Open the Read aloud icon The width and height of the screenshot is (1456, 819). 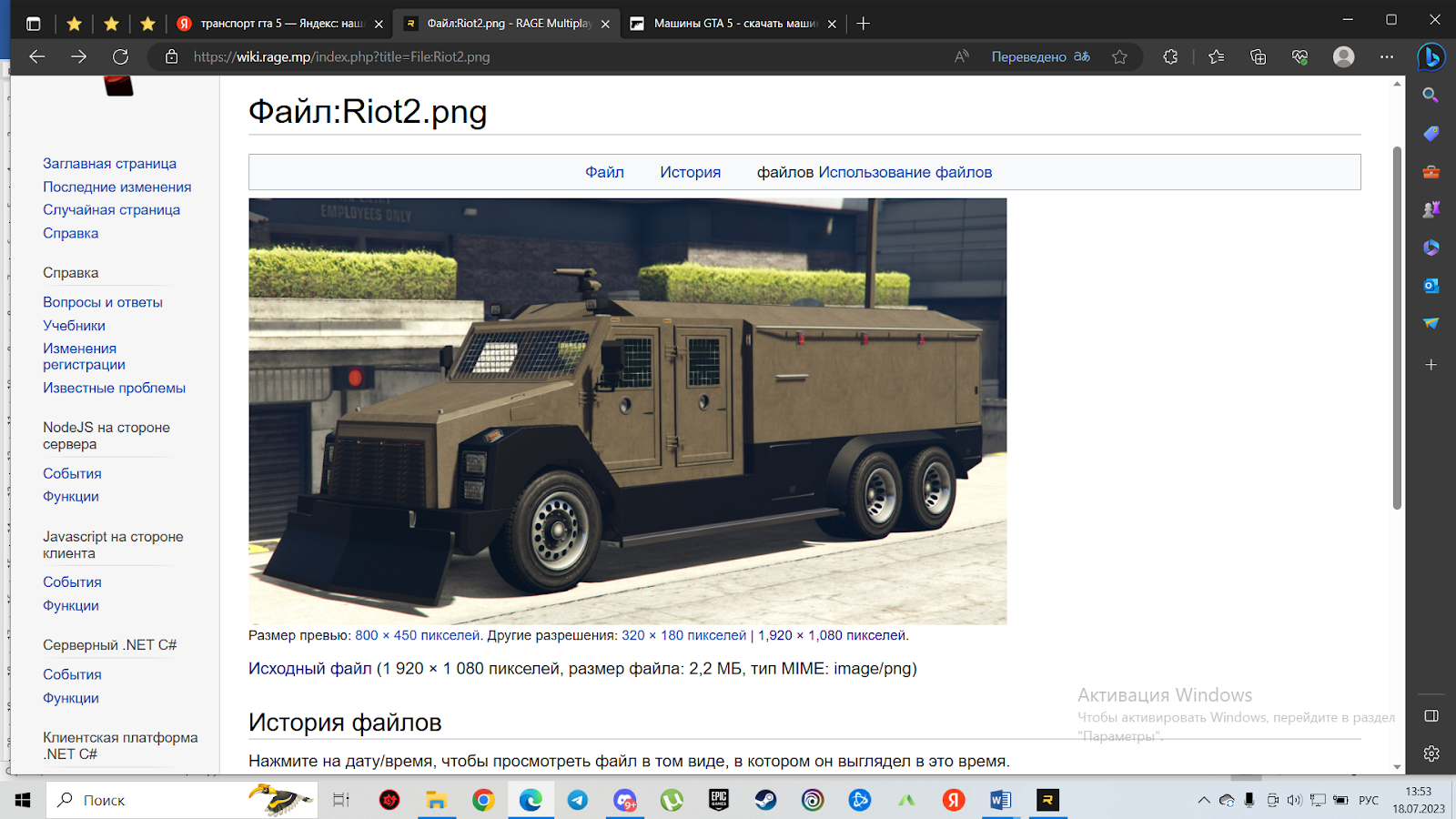pyautogui.click(x=962, y=56)
